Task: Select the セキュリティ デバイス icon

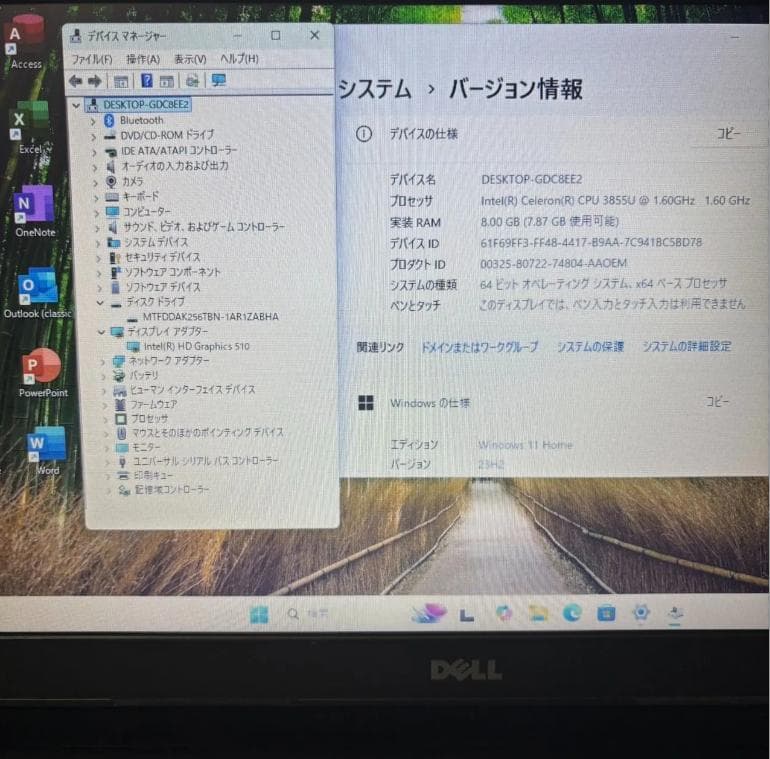Action: click(115, 258)
